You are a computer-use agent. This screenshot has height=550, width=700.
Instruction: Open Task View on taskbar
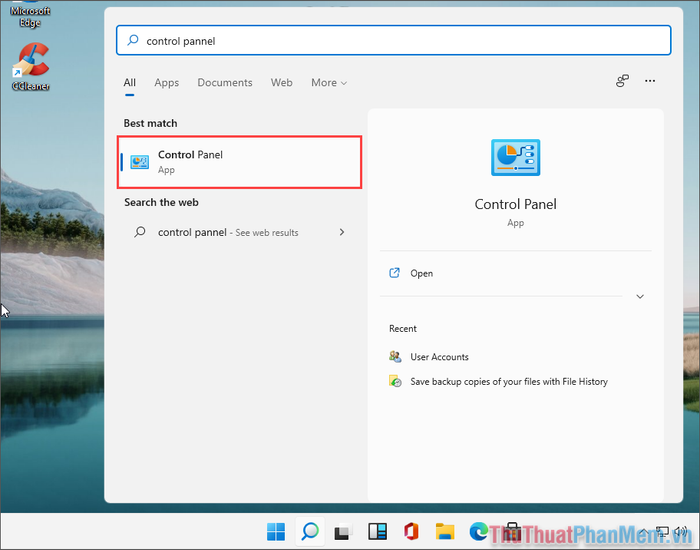coord(343,532)
